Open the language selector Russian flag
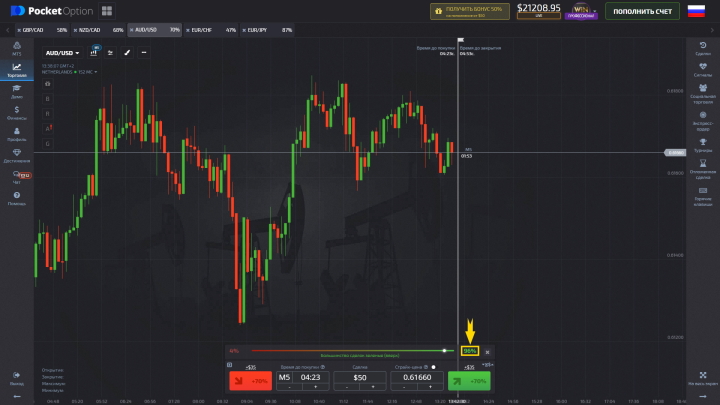Image resolution: width=720 pixels, height=405 pixels. pos(696,11)
